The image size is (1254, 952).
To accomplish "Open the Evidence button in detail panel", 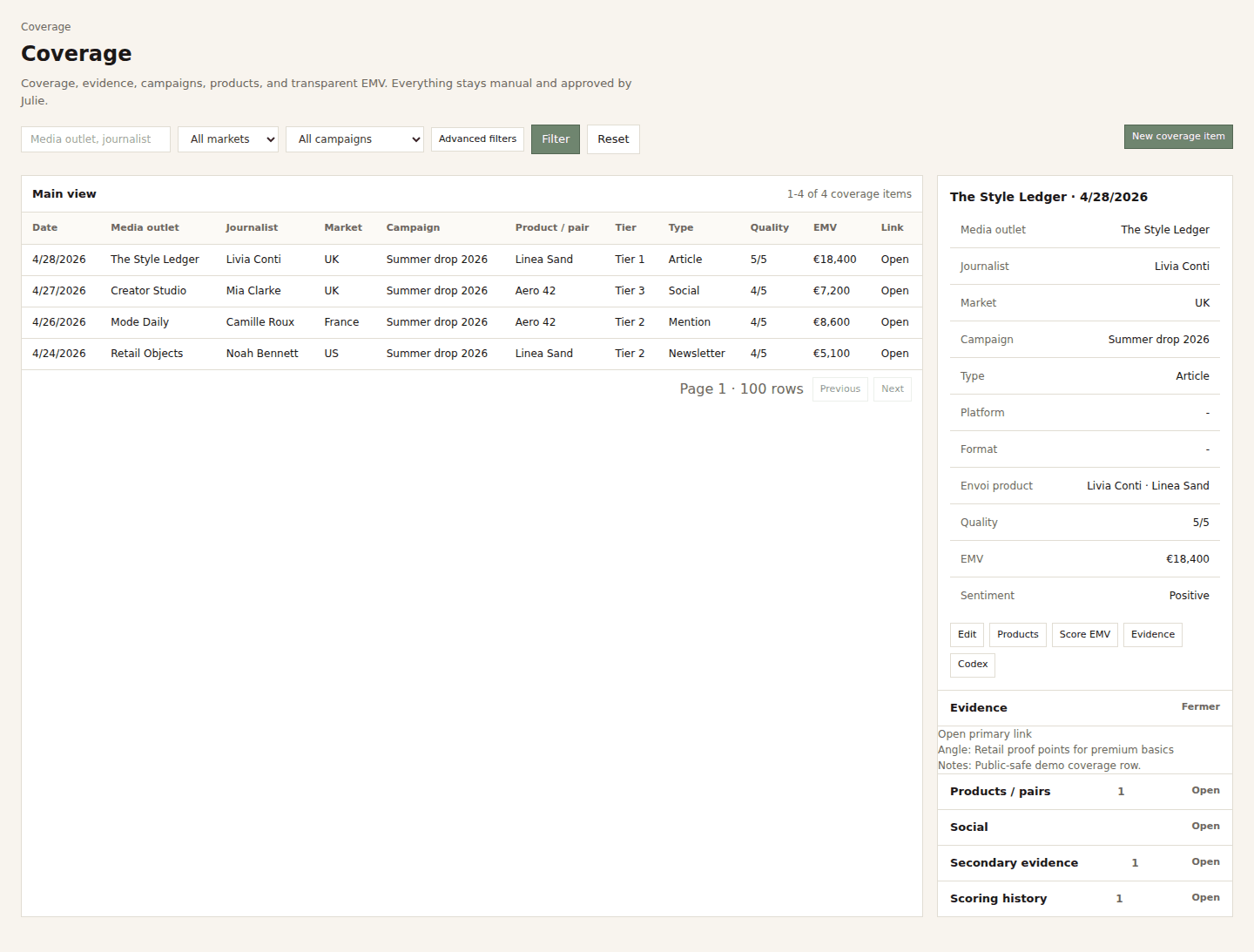I will point(1153,635).
